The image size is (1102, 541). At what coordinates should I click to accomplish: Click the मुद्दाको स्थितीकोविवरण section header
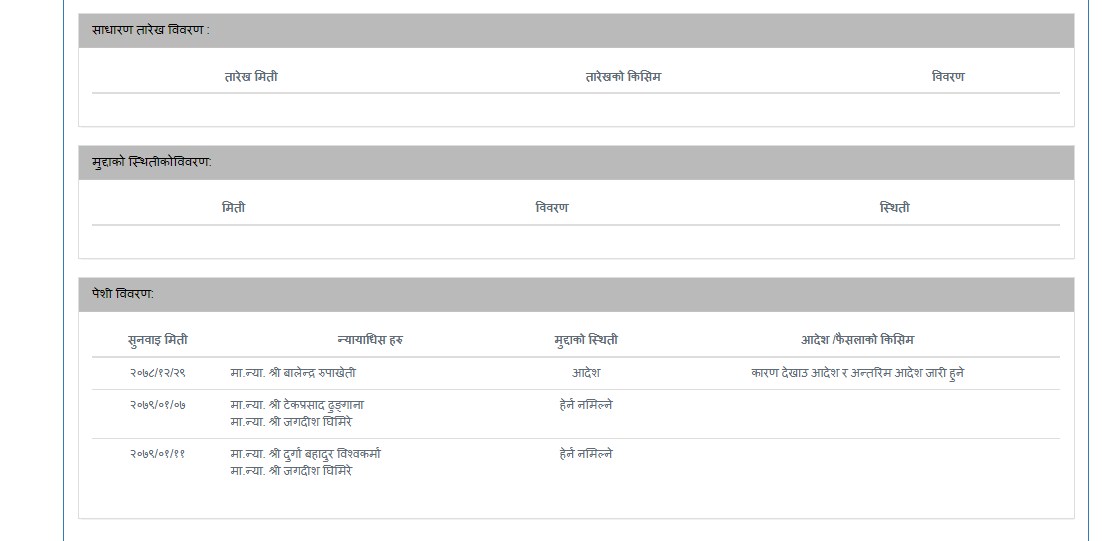[152, 162]
